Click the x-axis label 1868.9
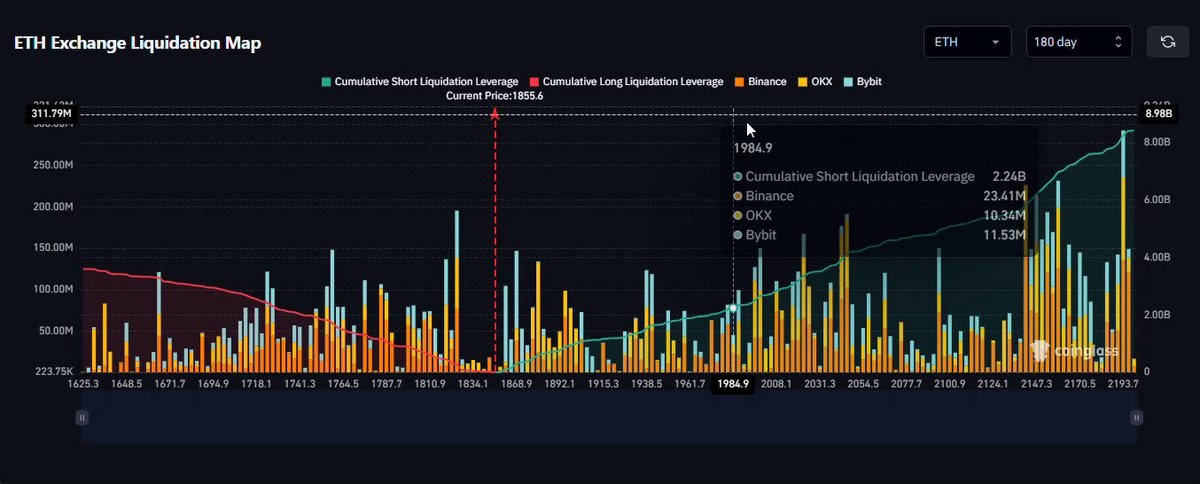The height and width of the screenshot is (484, 1200). point(517,384)
